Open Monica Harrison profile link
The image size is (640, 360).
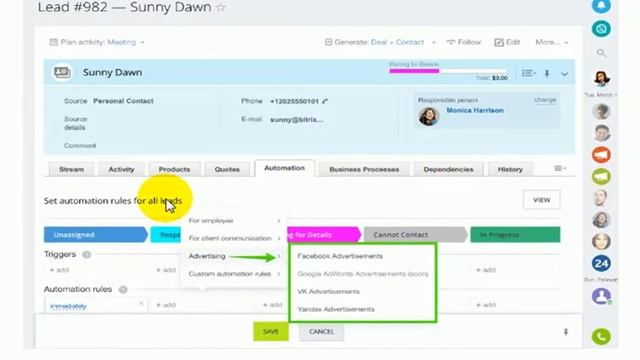[x=475, y=110]
